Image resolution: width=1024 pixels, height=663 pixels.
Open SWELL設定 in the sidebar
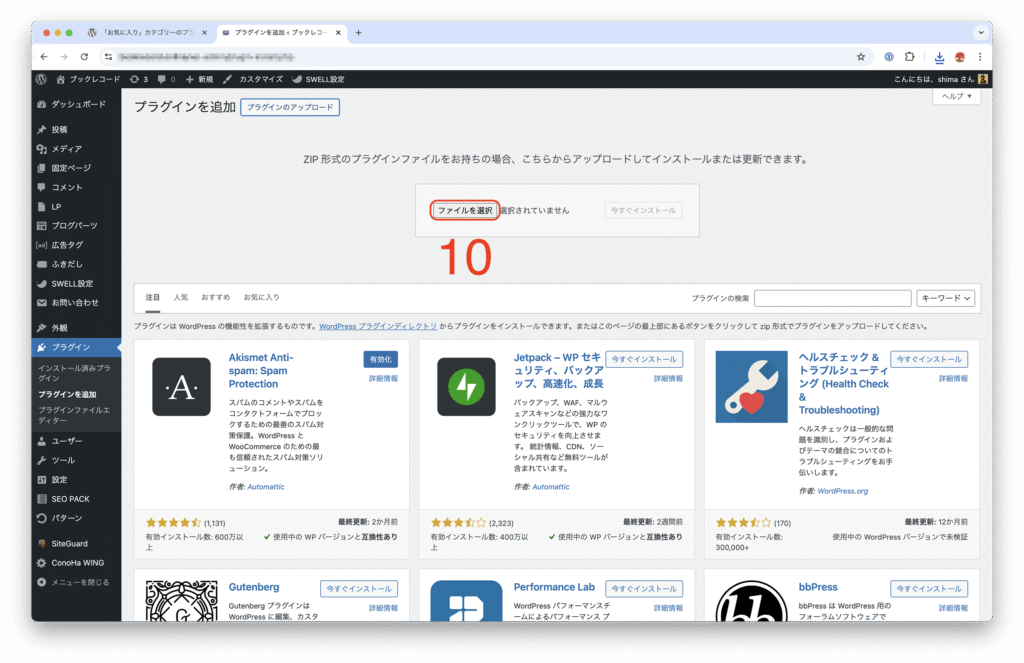click(76, 283)
